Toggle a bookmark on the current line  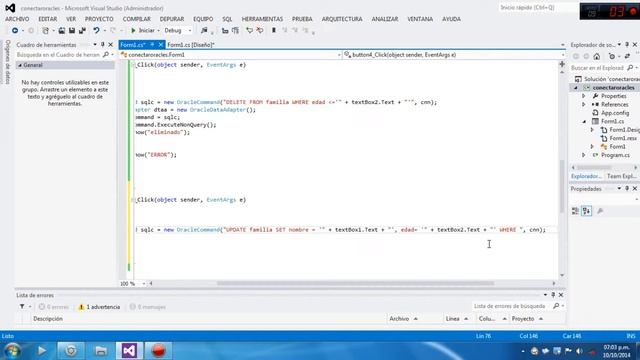point(274,31)
